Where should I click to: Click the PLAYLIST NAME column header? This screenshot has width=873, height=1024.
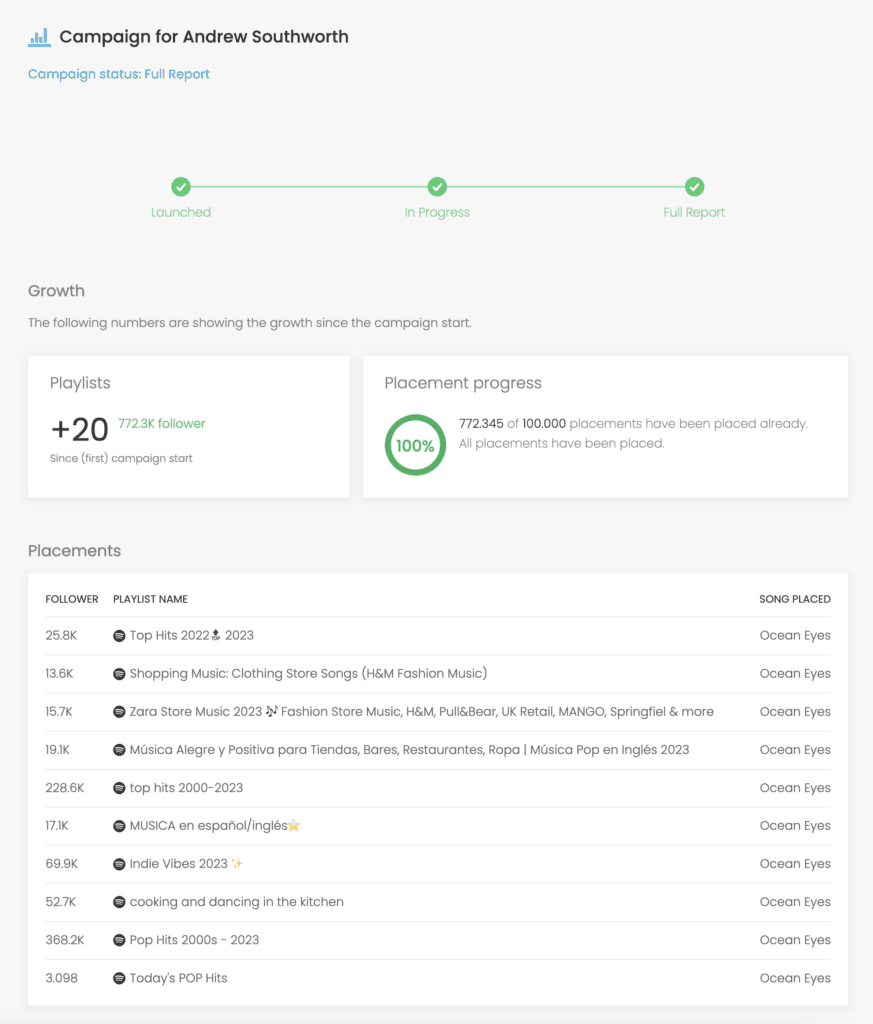[150, 599]
